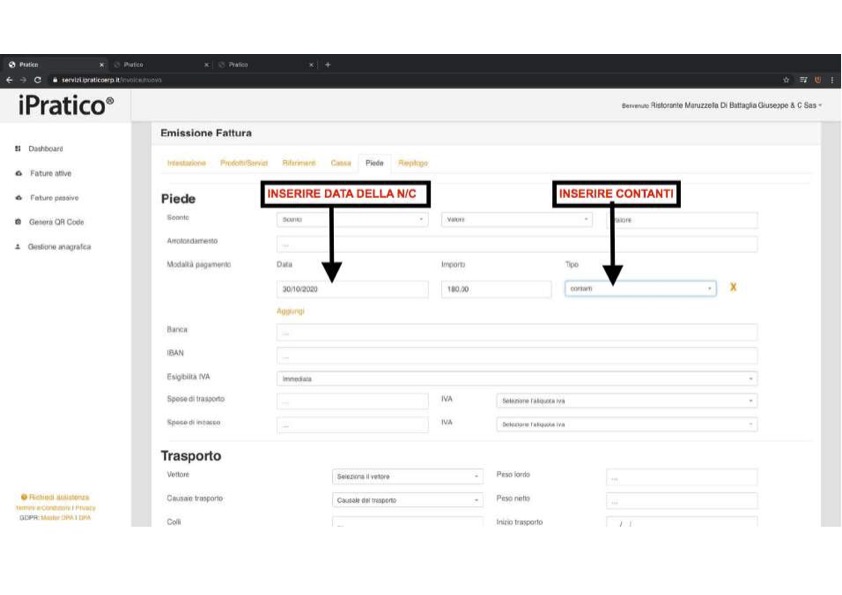Image resolution: width=842 pixels, height=595 pixels.
Task: Open the browser's three-dot menu
Action: (831, 79)
